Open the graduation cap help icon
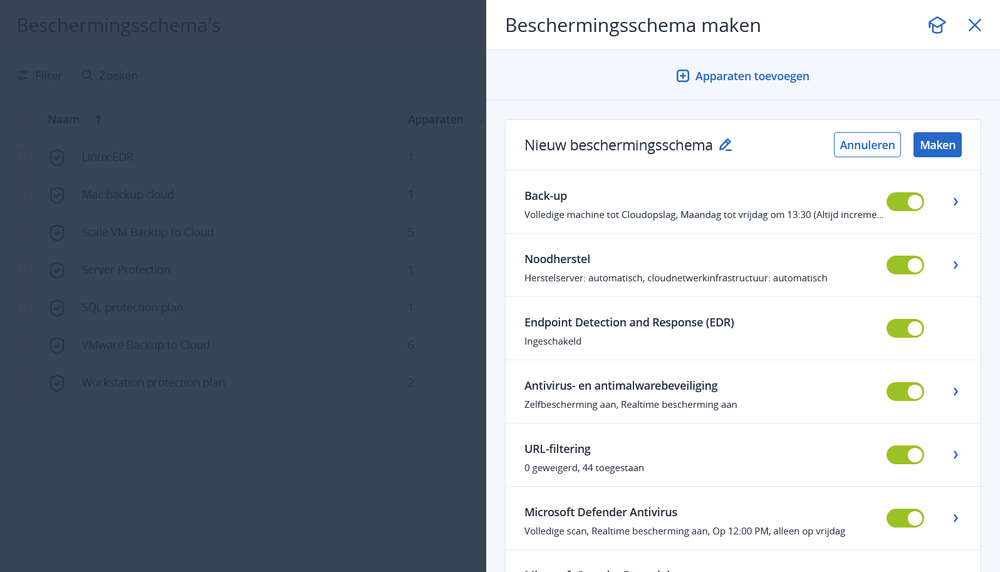Image resolution: width=1000 pixels, height=572 pixels. click(x=936, y=25)
